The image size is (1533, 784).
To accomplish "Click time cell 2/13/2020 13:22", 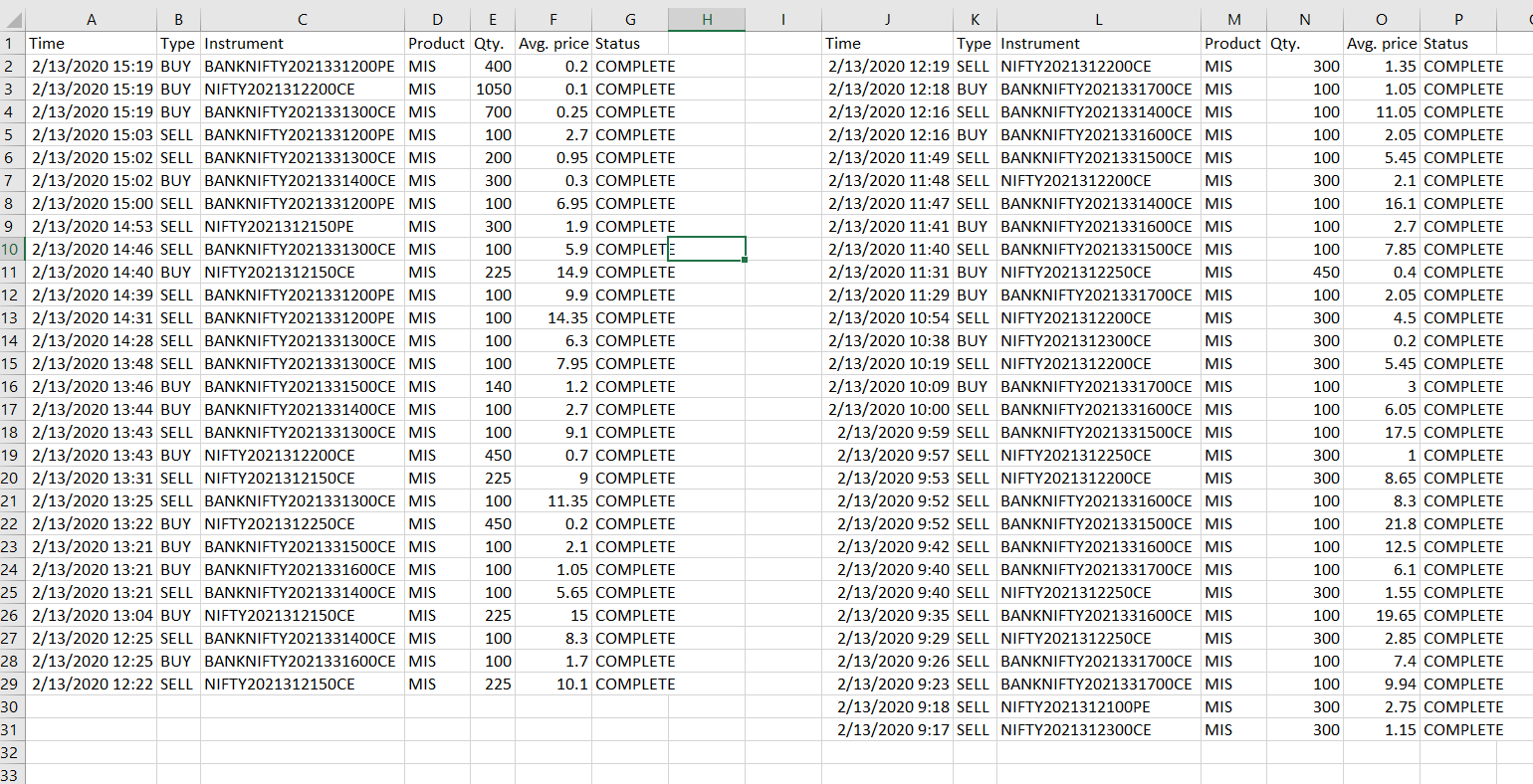I will click(x=92, y=523).
